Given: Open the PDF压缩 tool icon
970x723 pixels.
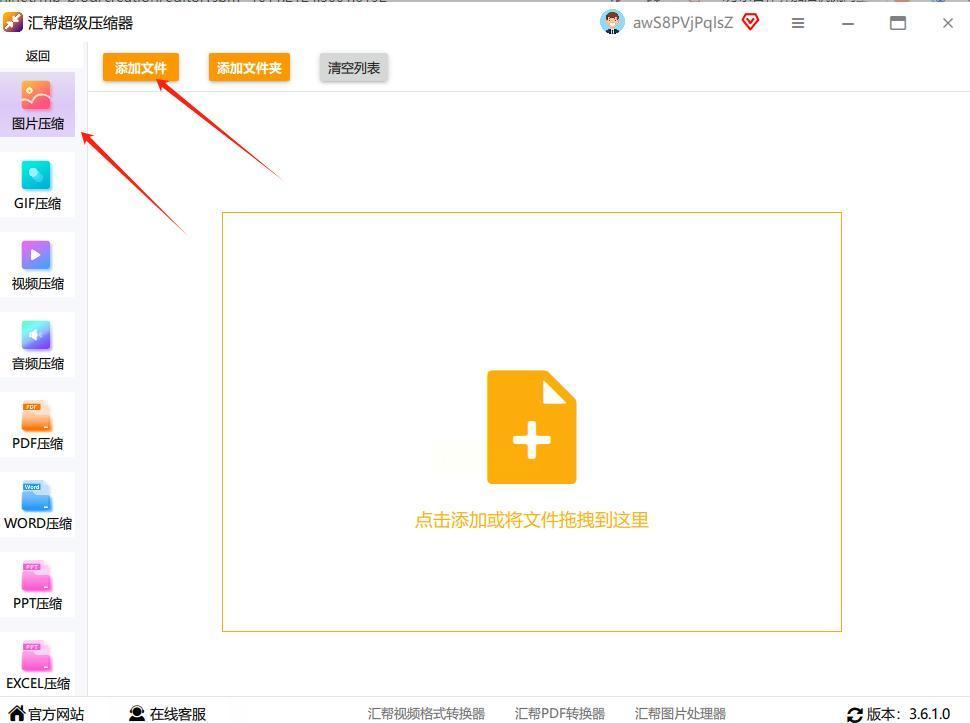Looking at the screenshot, I should pyautogui.click(x=36, y=415).
